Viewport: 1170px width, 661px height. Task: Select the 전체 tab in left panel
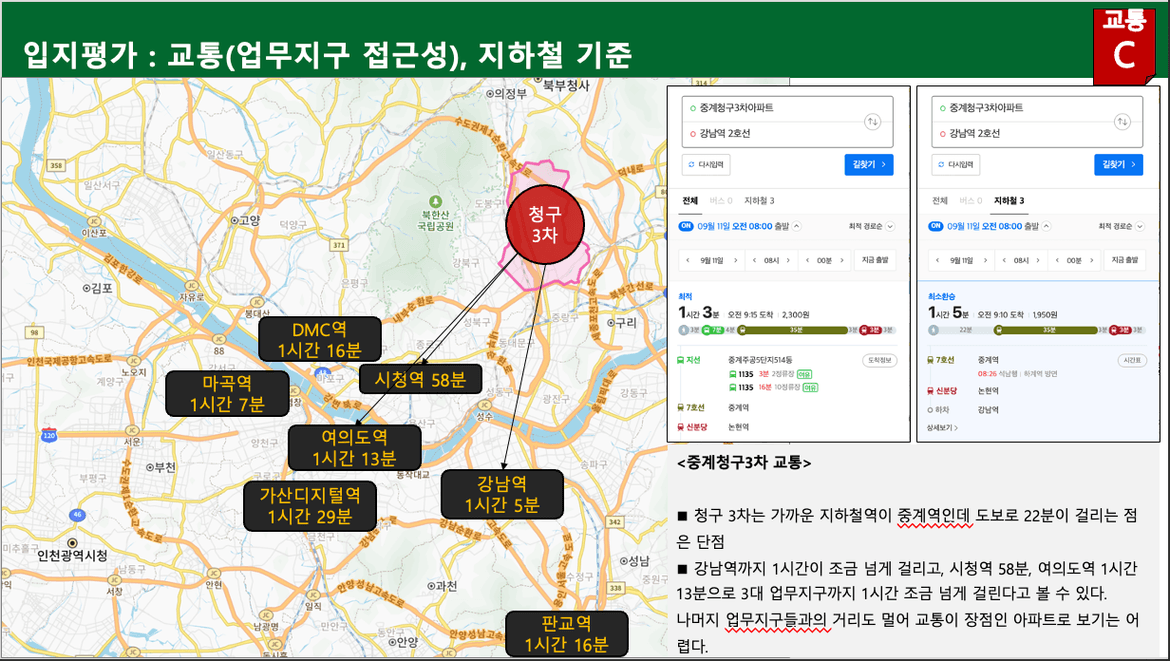pos(690,201)
